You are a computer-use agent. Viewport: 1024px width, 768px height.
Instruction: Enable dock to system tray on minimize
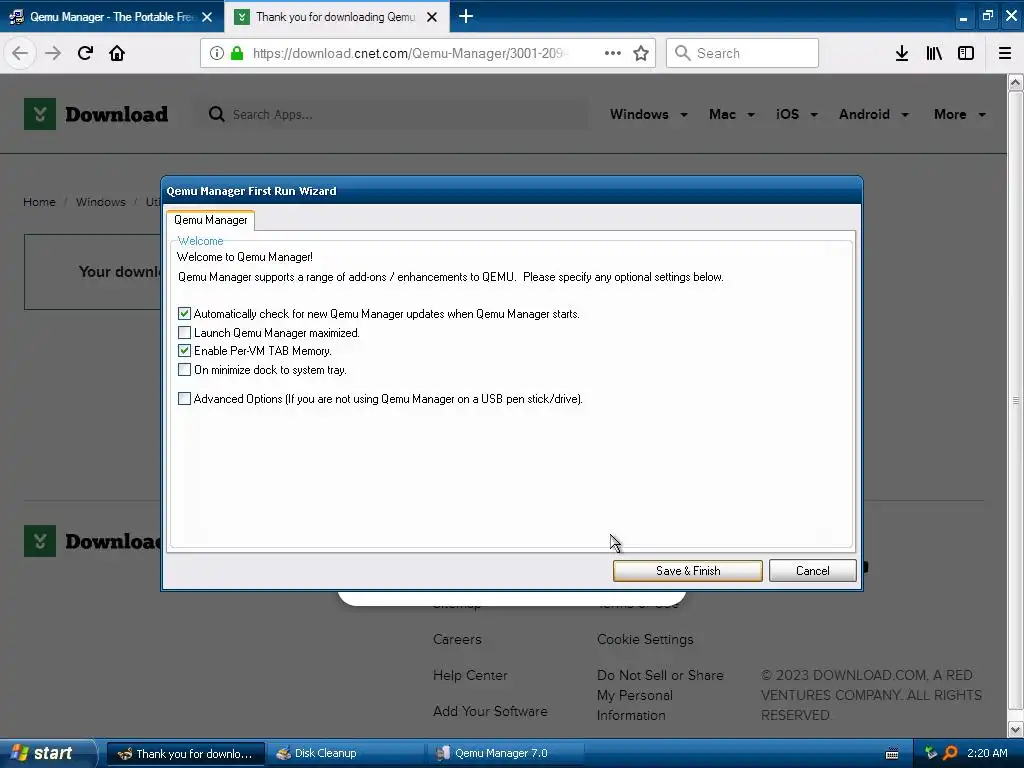(184, 370)
